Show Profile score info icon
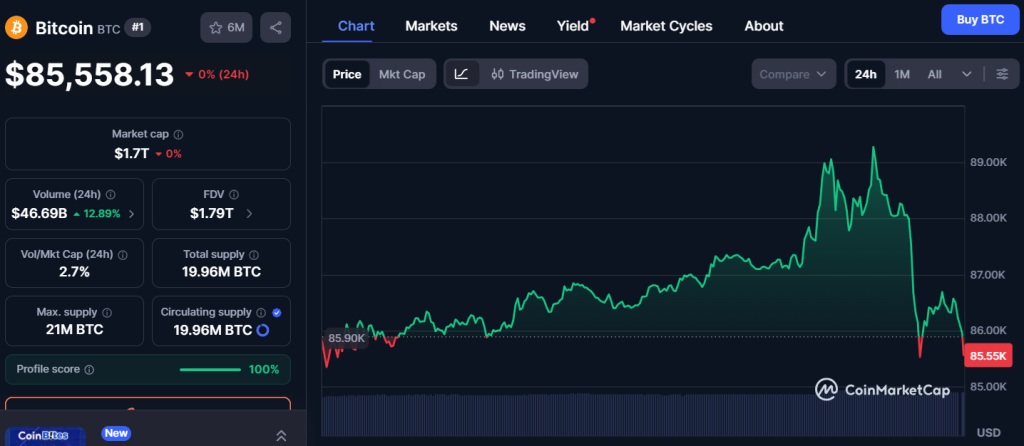1024x446 pixels. tap(89, 370)
